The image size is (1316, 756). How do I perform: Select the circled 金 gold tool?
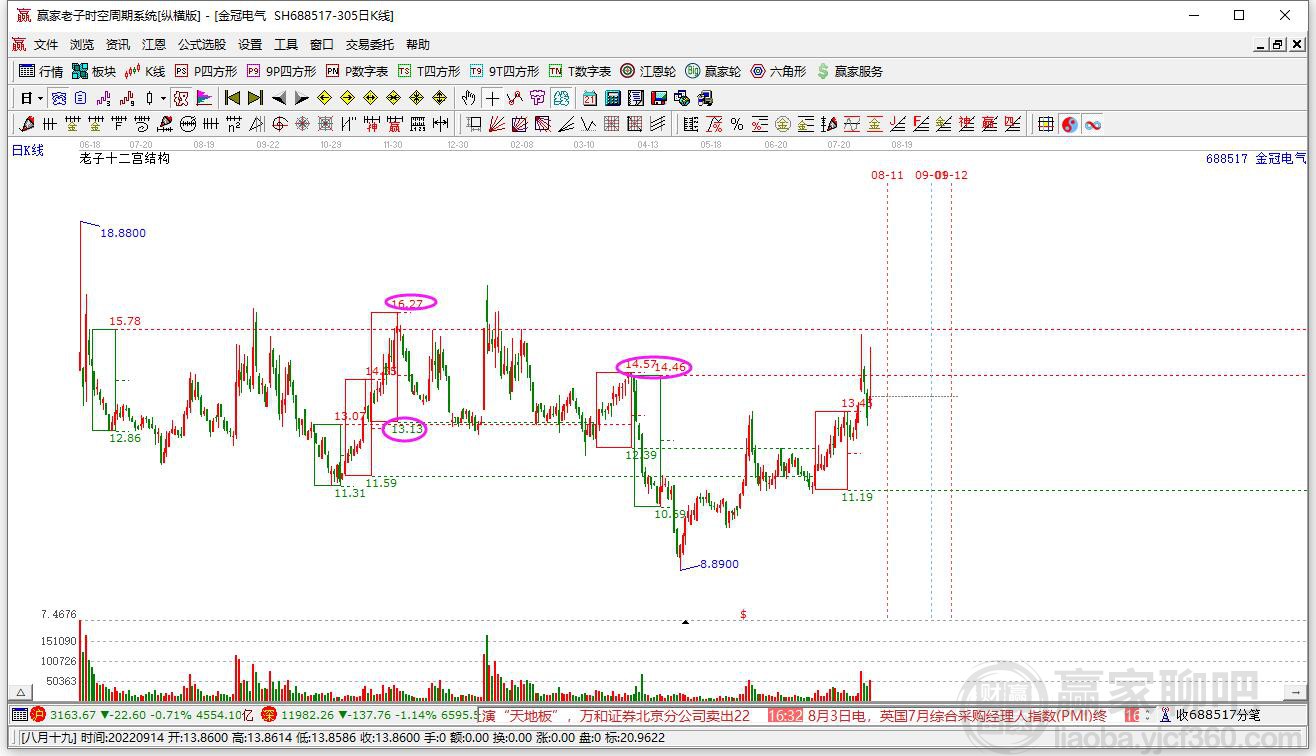pos(783,124)
